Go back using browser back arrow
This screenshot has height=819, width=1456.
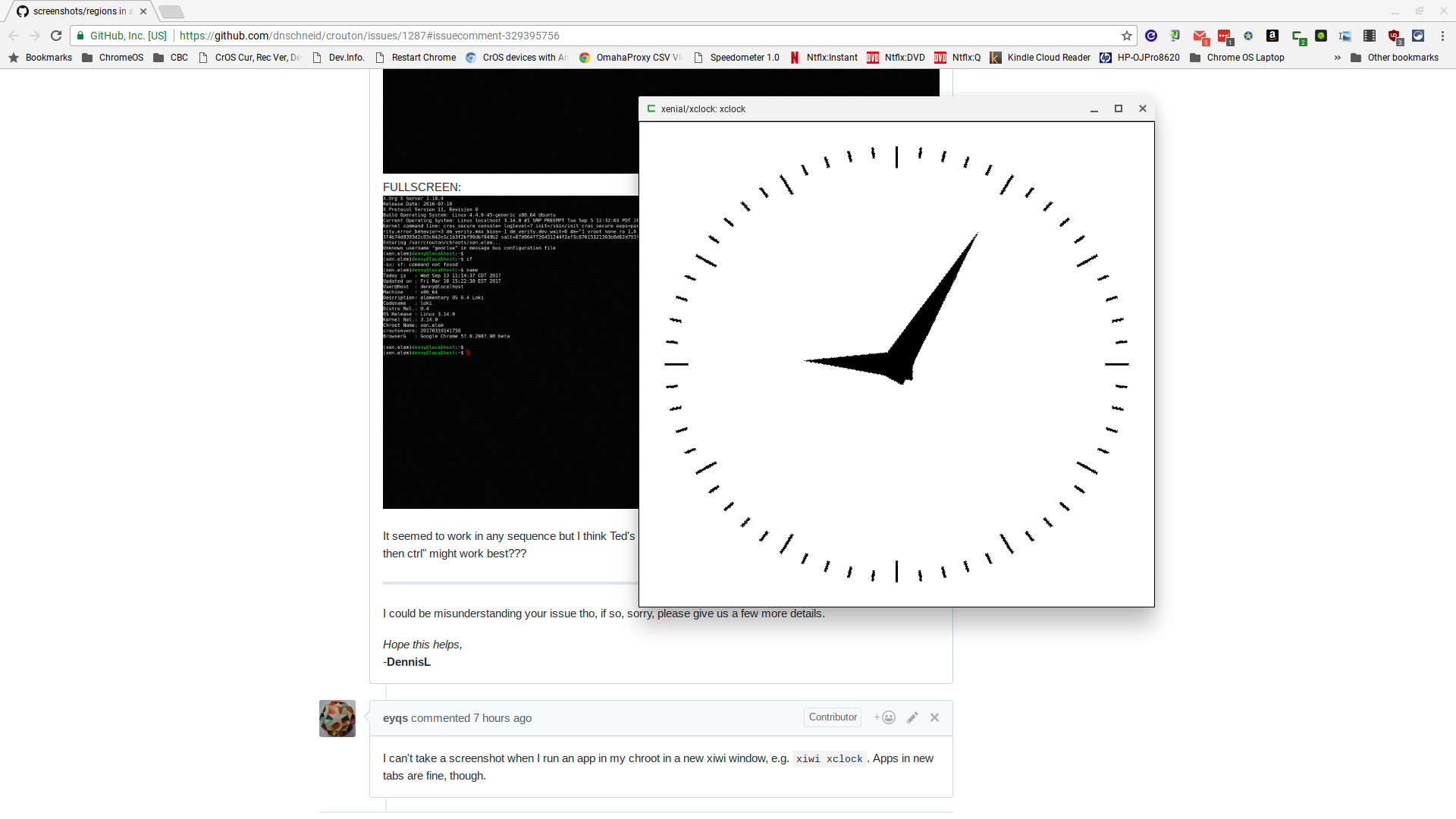(x=14, y=36)
